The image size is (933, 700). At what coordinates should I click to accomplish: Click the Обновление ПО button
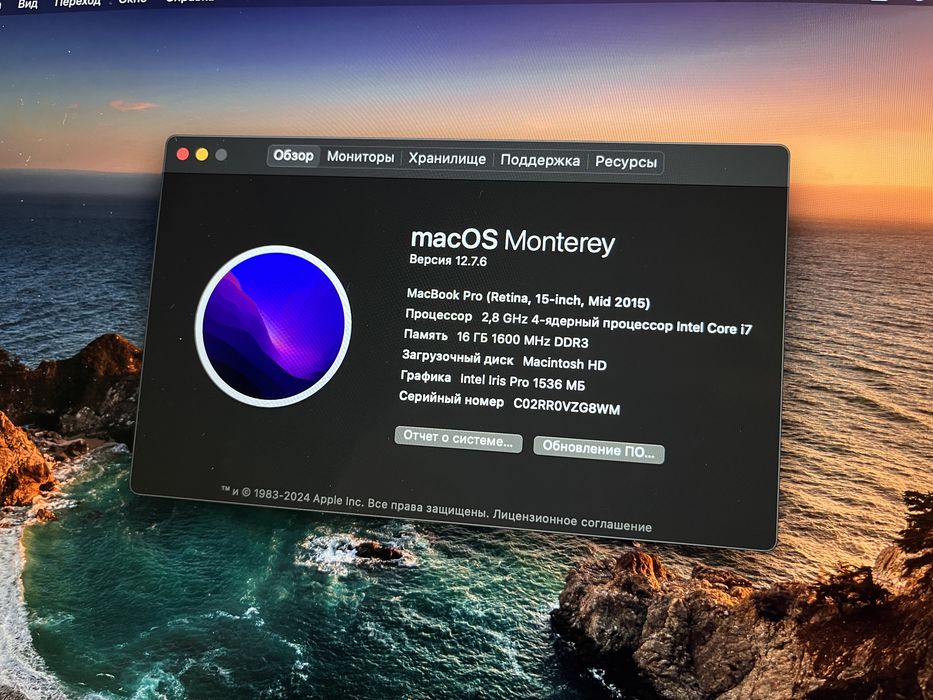point(599,450)
